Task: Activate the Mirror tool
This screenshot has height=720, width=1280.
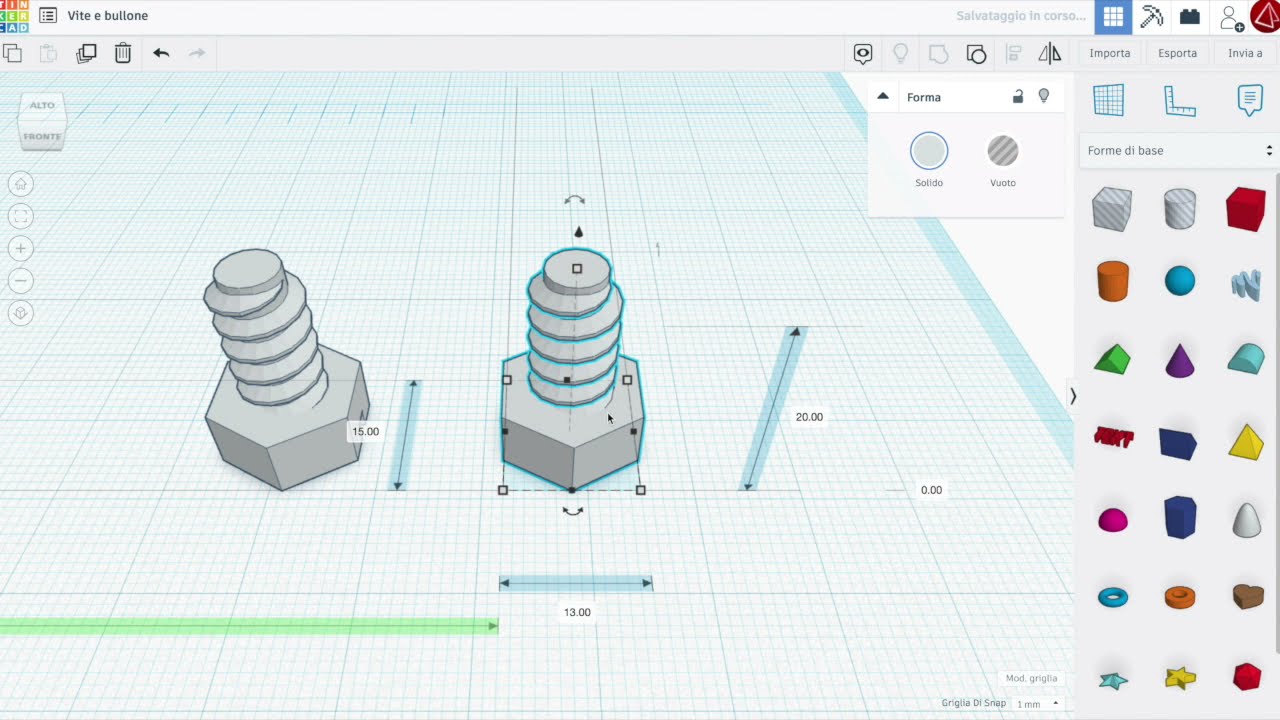Action: point(1049,53)
